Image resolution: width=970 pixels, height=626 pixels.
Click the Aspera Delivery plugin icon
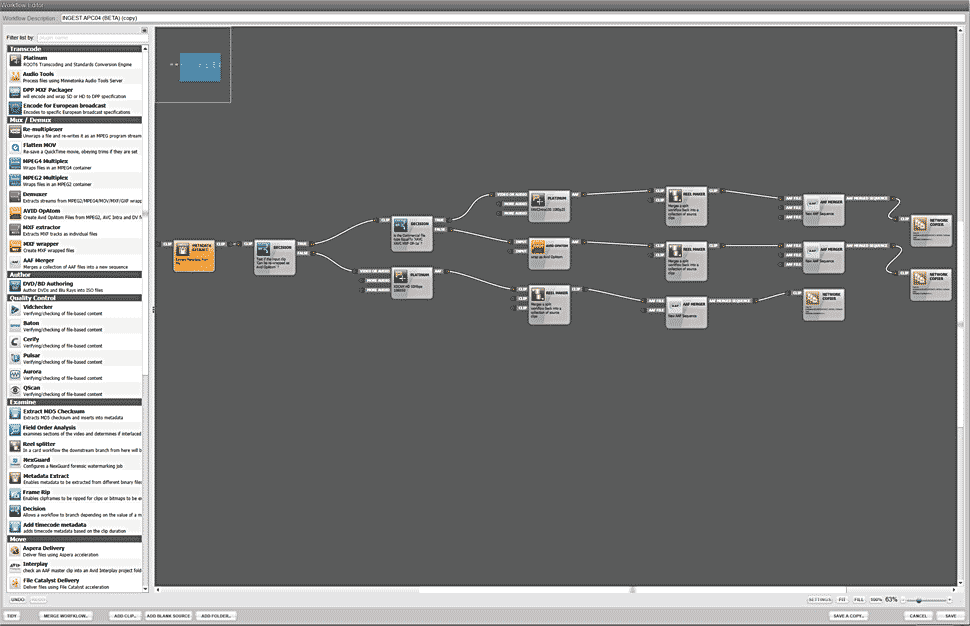[x=15, y=550]
